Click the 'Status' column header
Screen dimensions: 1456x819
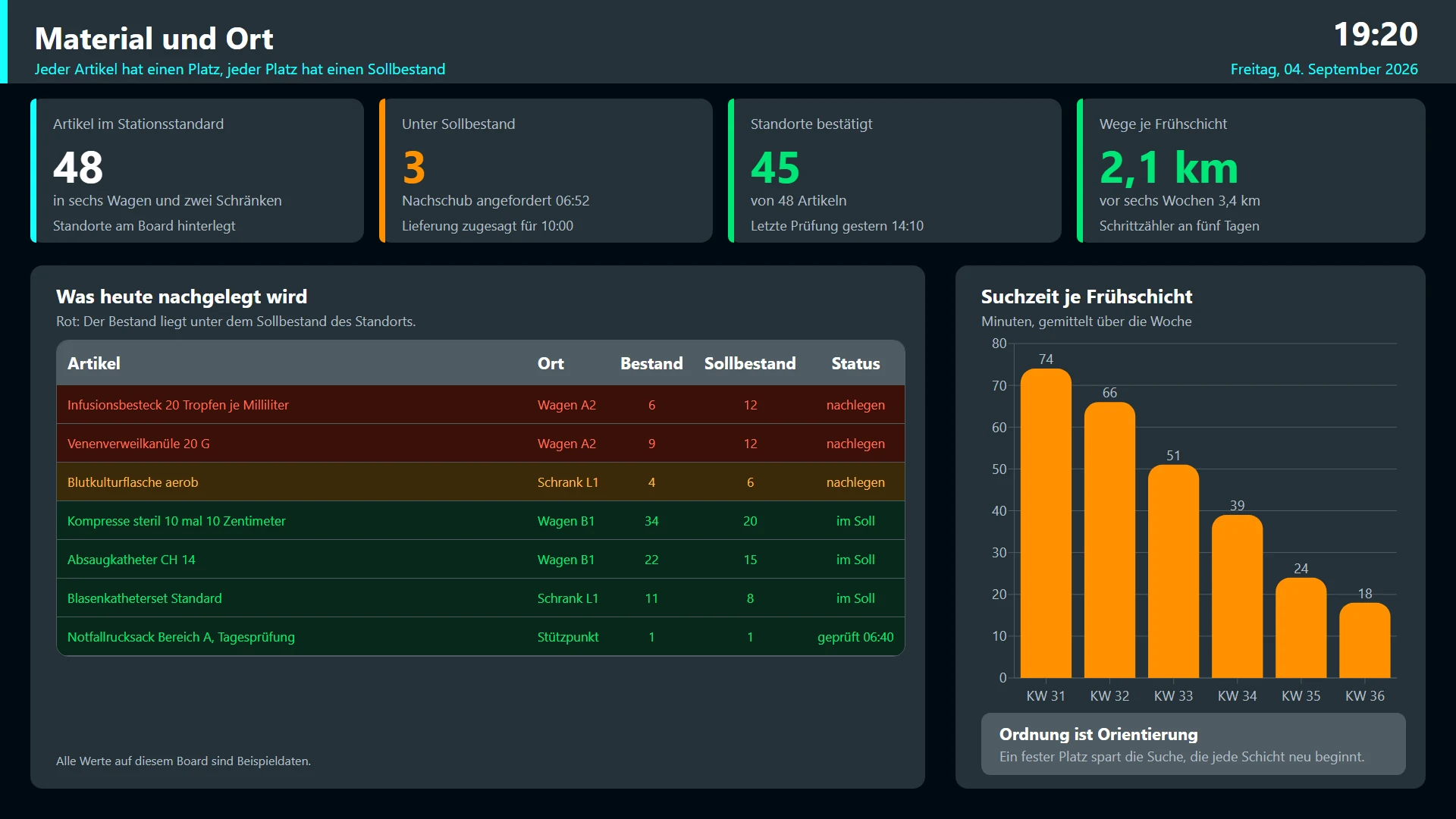[855, 363]
